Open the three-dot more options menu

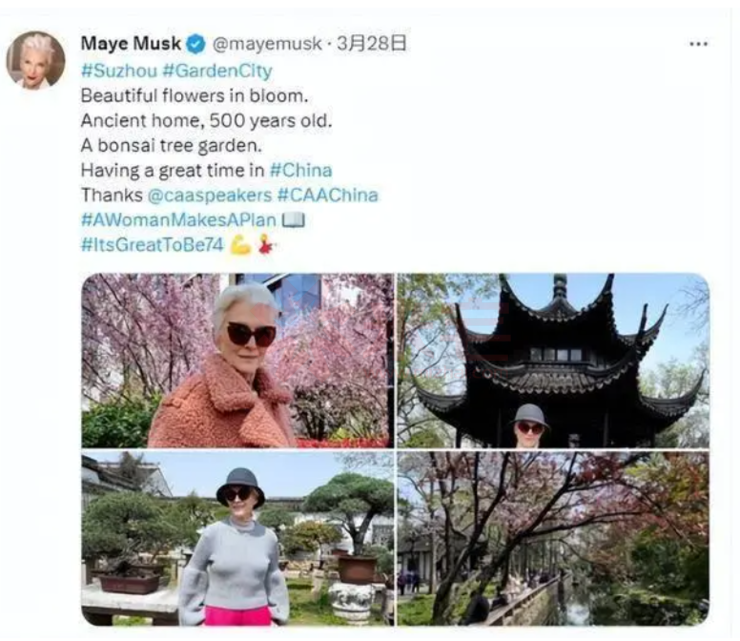[x=698, y=44]
